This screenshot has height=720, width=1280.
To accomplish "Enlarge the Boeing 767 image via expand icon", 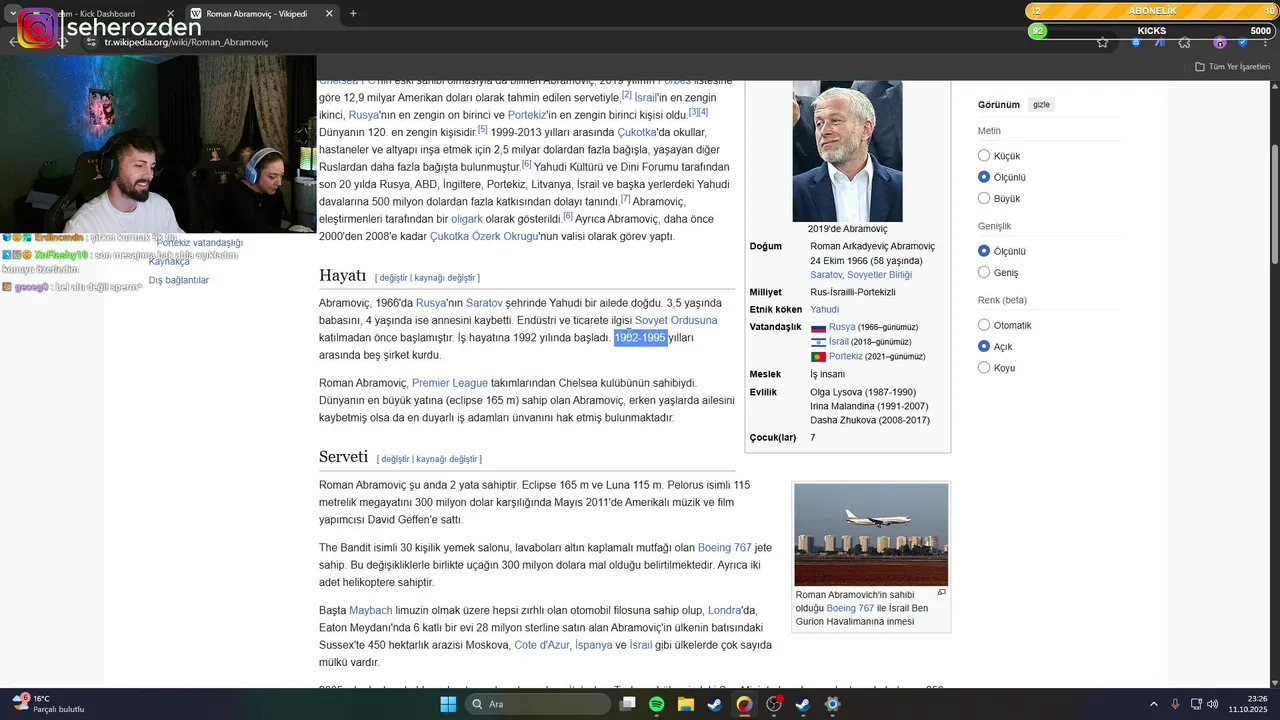I will pos(941,592).
